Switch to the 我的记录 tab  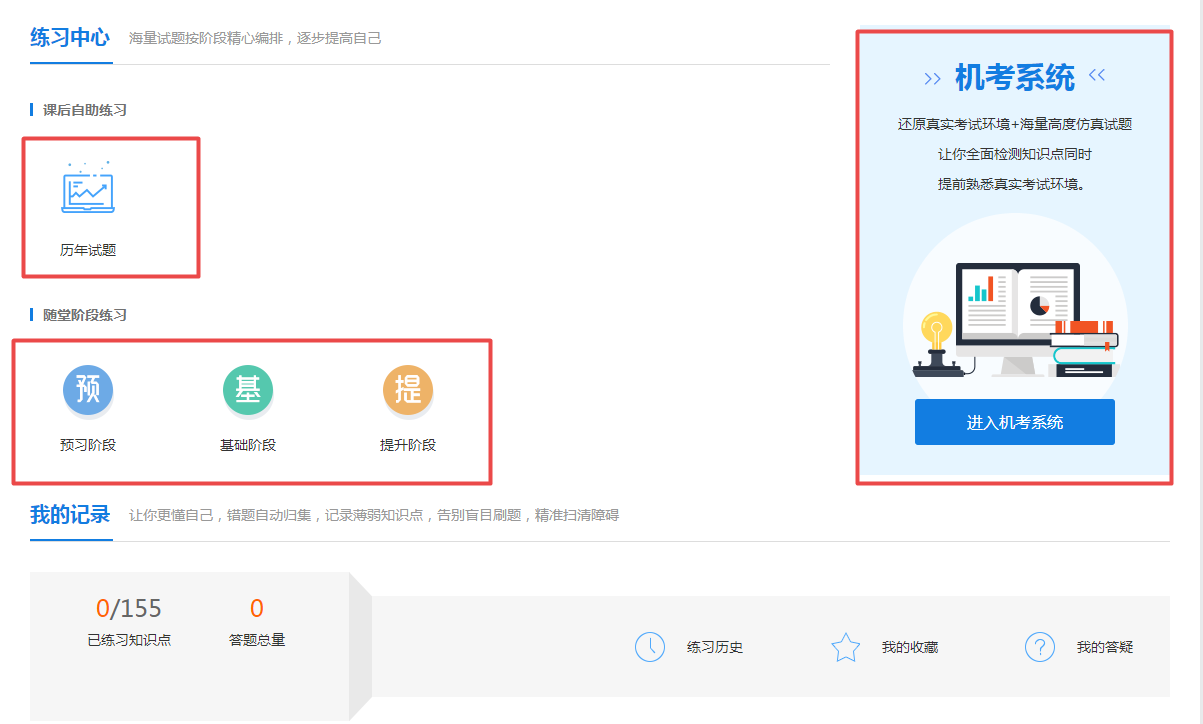[x=70, y=516]
